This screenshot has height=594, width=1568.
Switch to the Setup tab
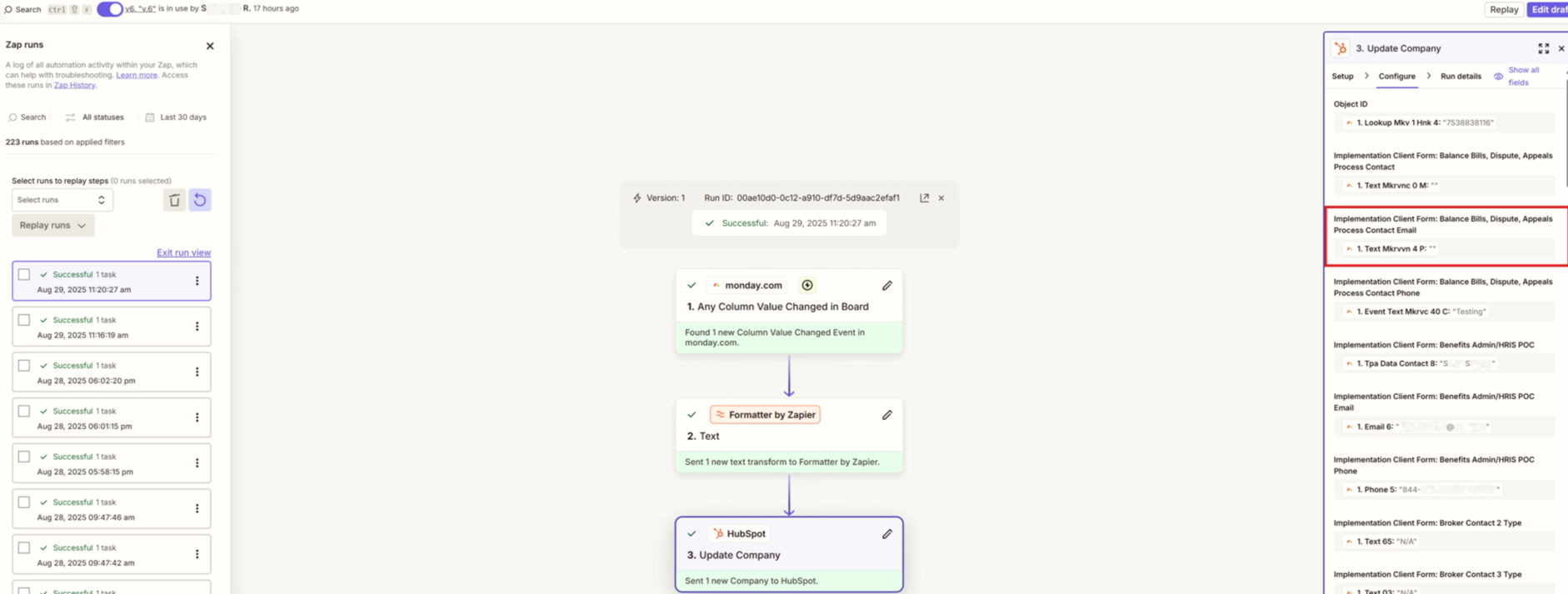pos(1342,77)
